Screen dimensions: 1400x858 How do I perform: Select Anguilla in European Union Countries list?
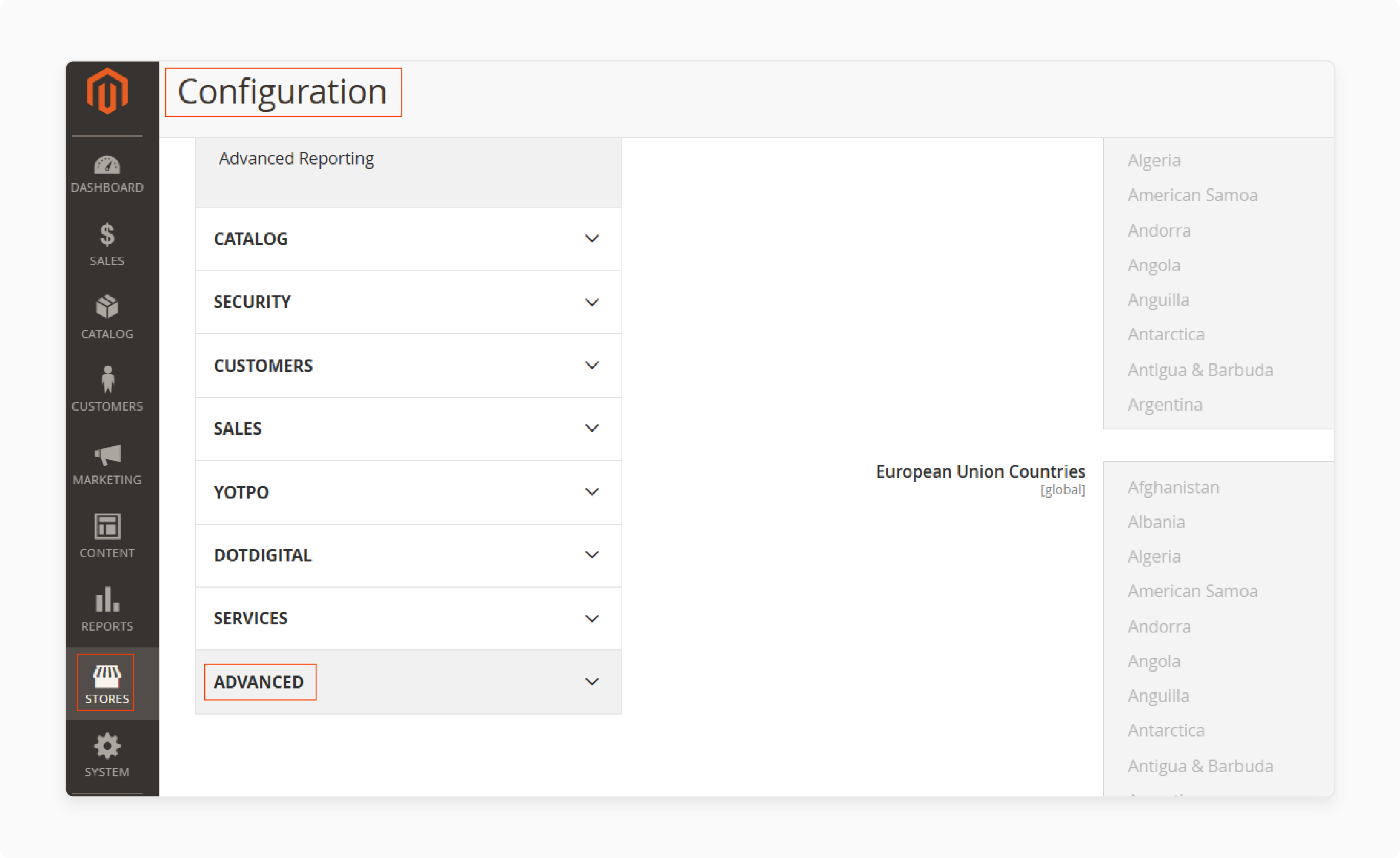[1159, 696]
